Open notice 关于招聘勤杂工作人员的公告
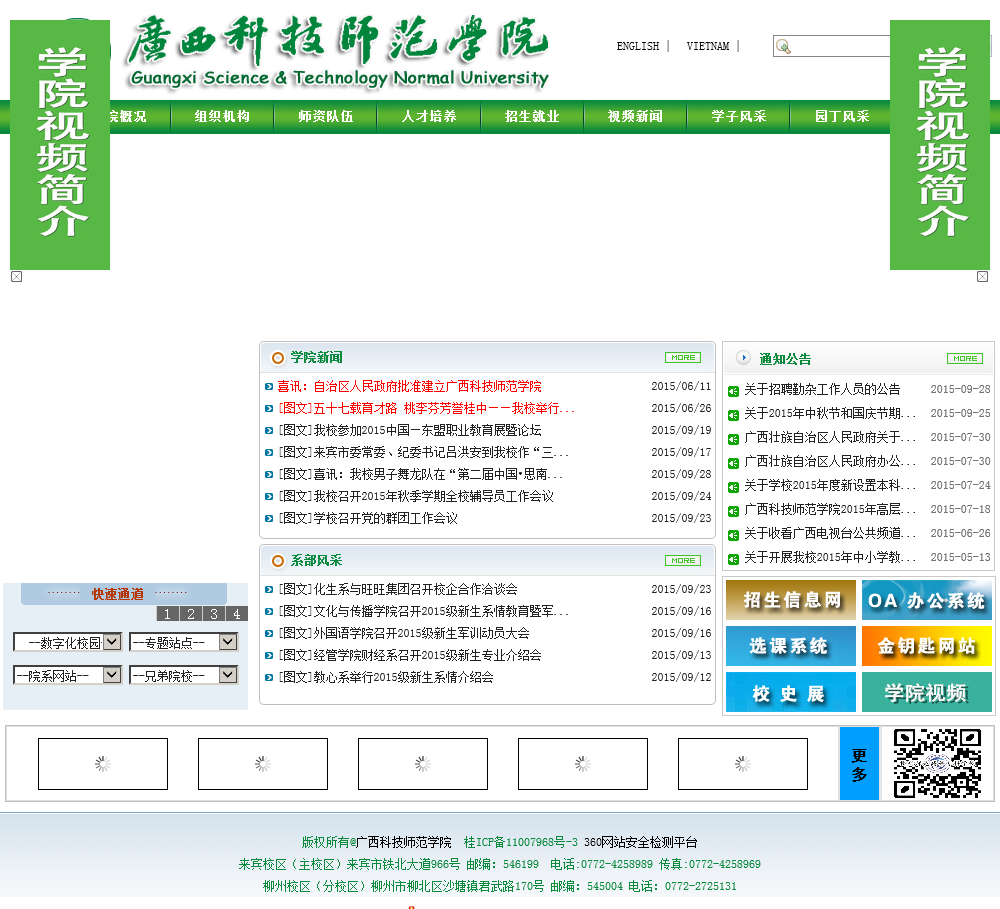Image resolution: width=1000 pixels, height=909 pixels. [x=822, y=389]
